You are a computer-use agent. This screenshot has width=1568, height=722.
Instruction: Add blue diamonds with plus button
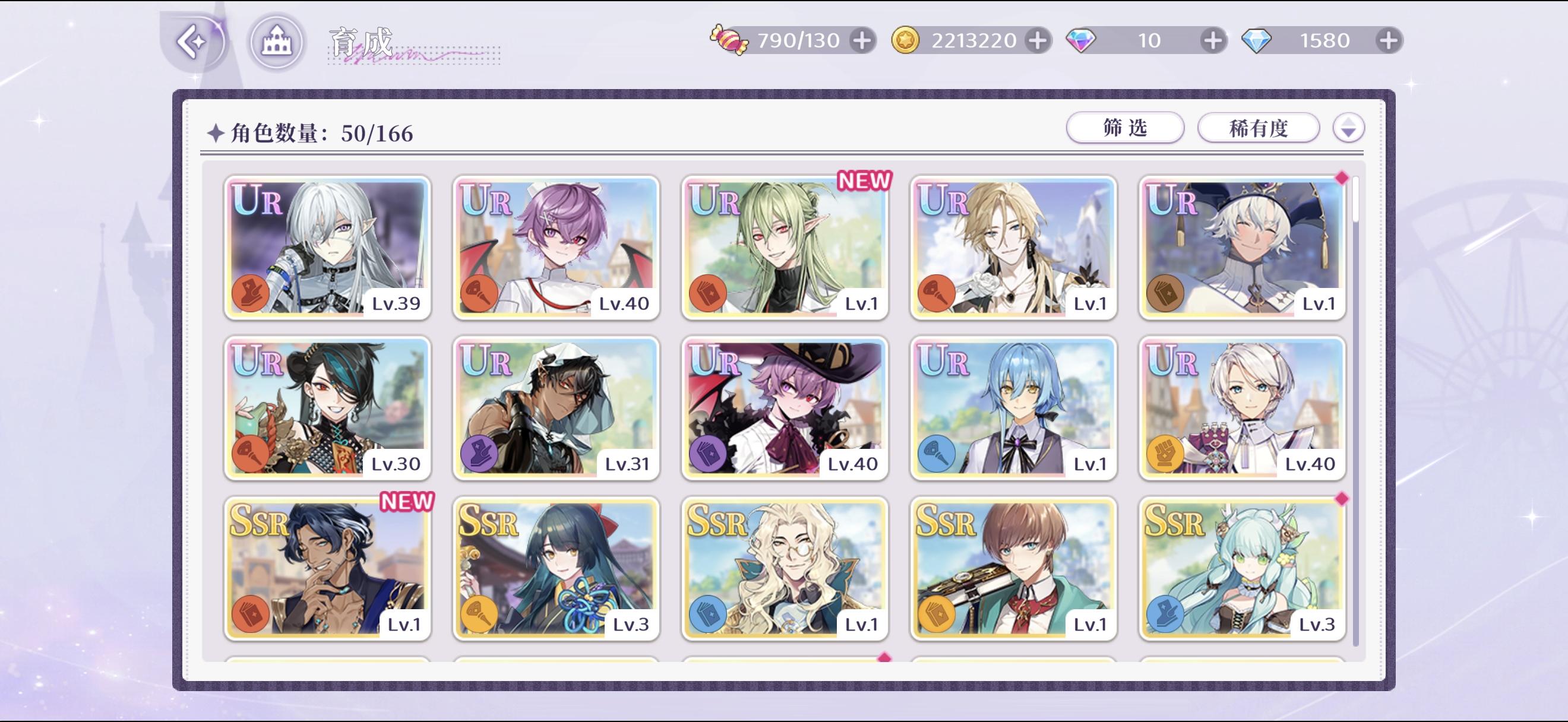coord(1388,40)
